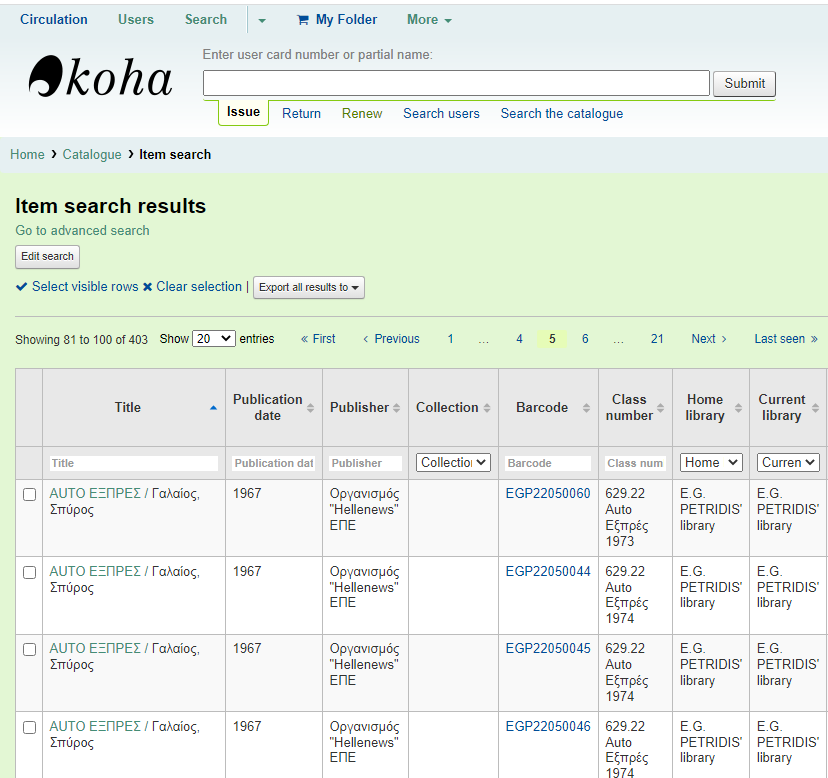Viewport: 828px width, 778px height.
Task: Check the box for barcode EGP22050060 row
Action: [29, 494]
